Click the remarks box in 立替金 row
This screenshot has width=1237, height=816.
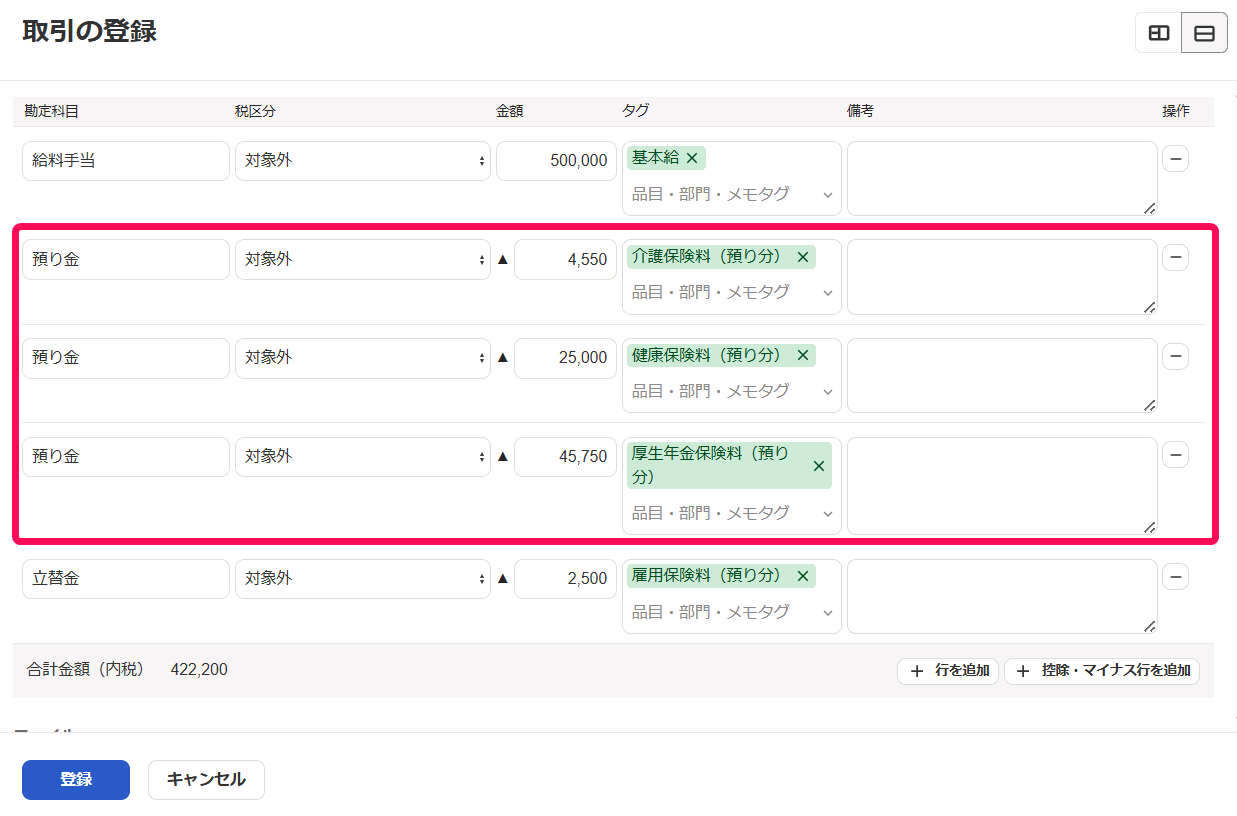click(1002, 596)
